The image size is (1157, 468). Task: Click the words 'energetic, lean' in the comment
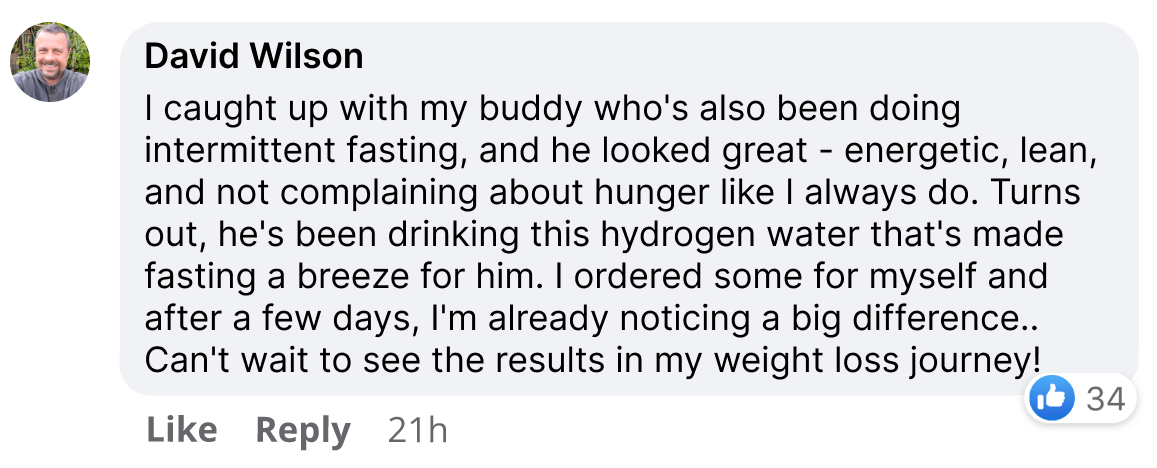967,152
